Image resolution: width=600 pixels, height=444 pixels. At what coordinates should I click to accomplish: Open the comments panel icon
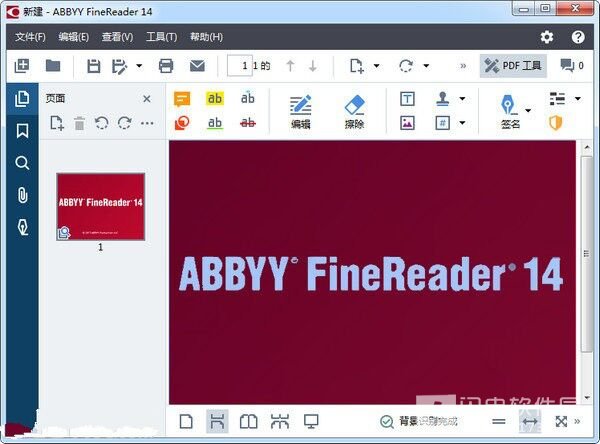tap(567, 65)
